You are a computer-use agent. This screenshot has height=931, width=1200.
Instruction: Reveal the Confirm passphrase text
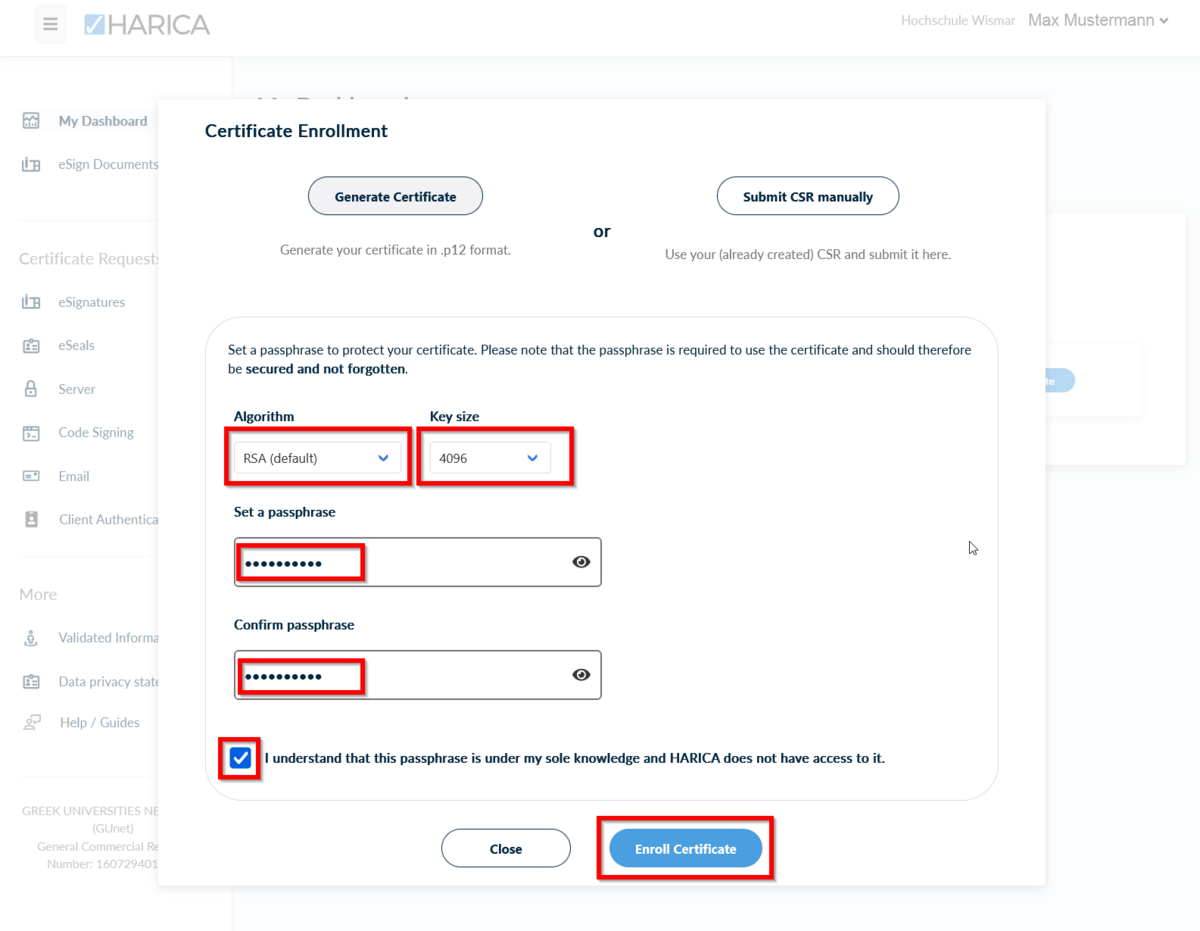[x=581, y=675]
